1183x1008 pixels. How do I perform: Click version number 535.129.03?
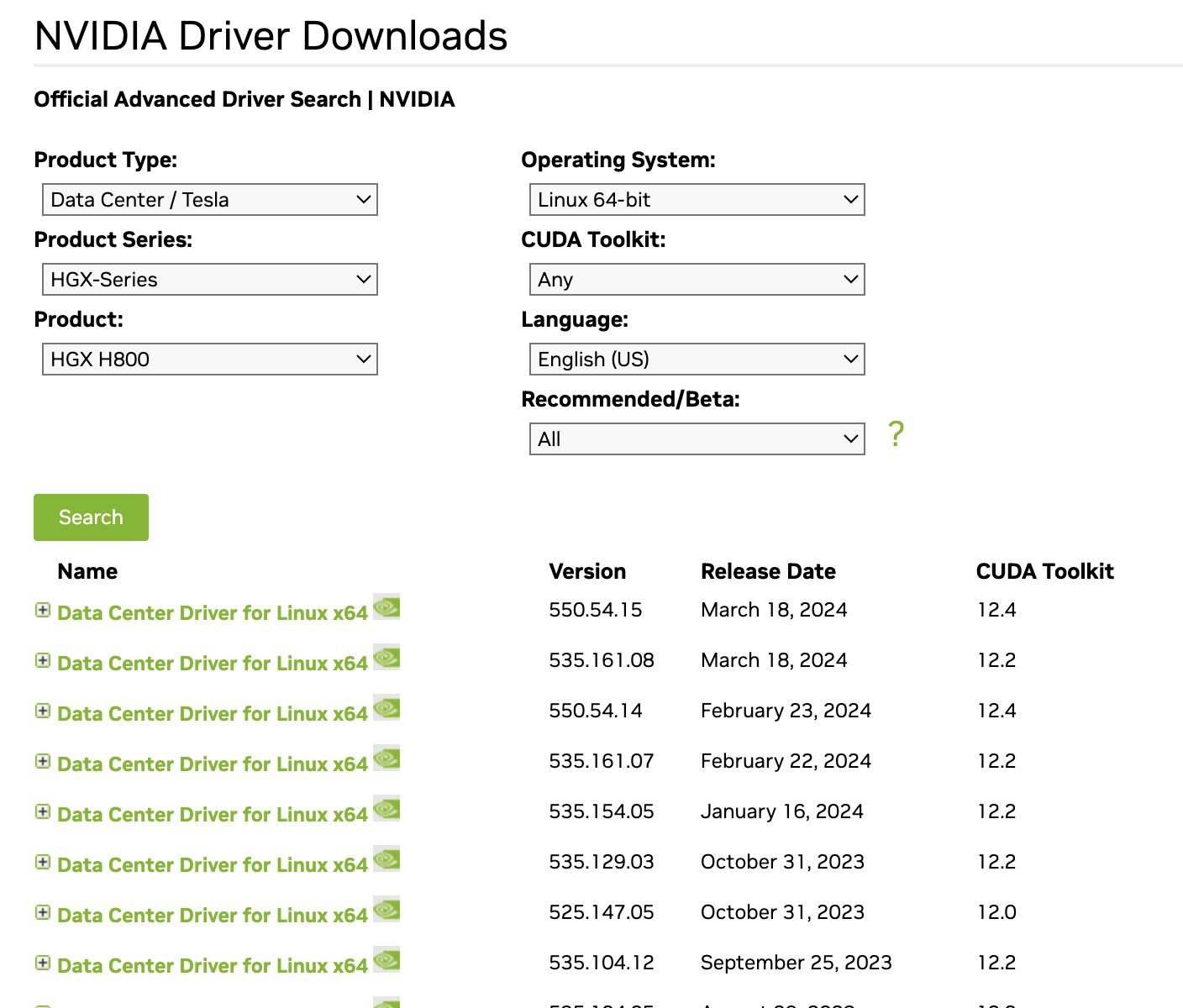602,862
